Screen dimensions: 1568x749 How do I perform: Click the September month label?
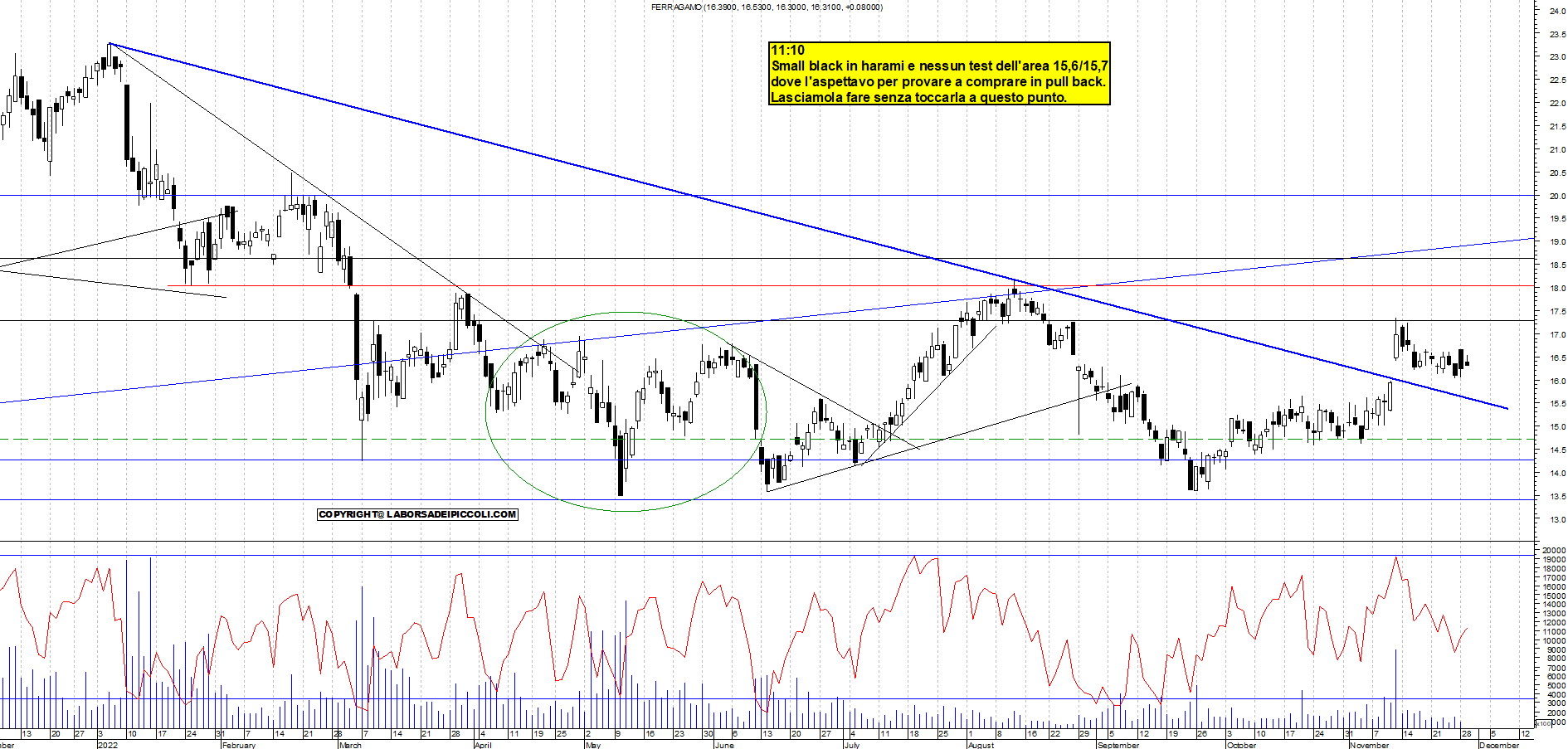[1118, 745]
